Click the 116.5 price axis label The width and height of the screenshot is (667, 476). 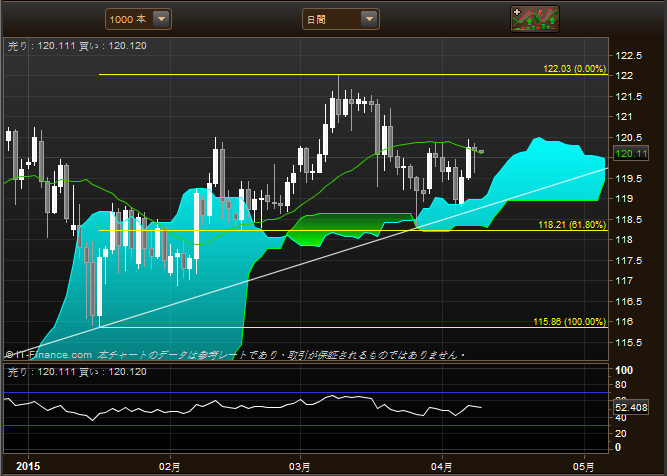[x=629, y=302]
